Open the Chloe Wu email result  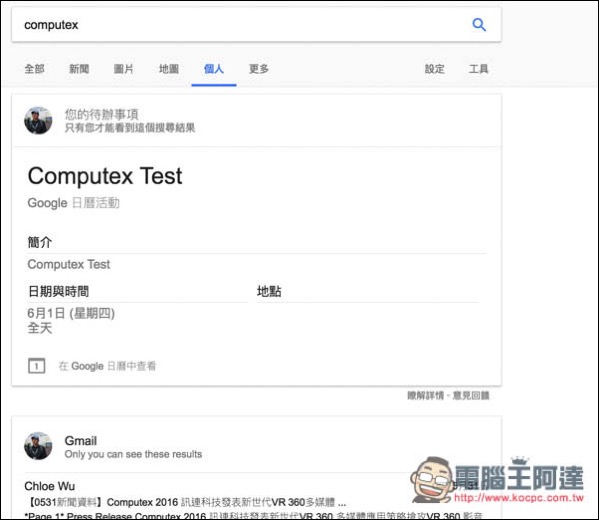(x=50, y=486)
